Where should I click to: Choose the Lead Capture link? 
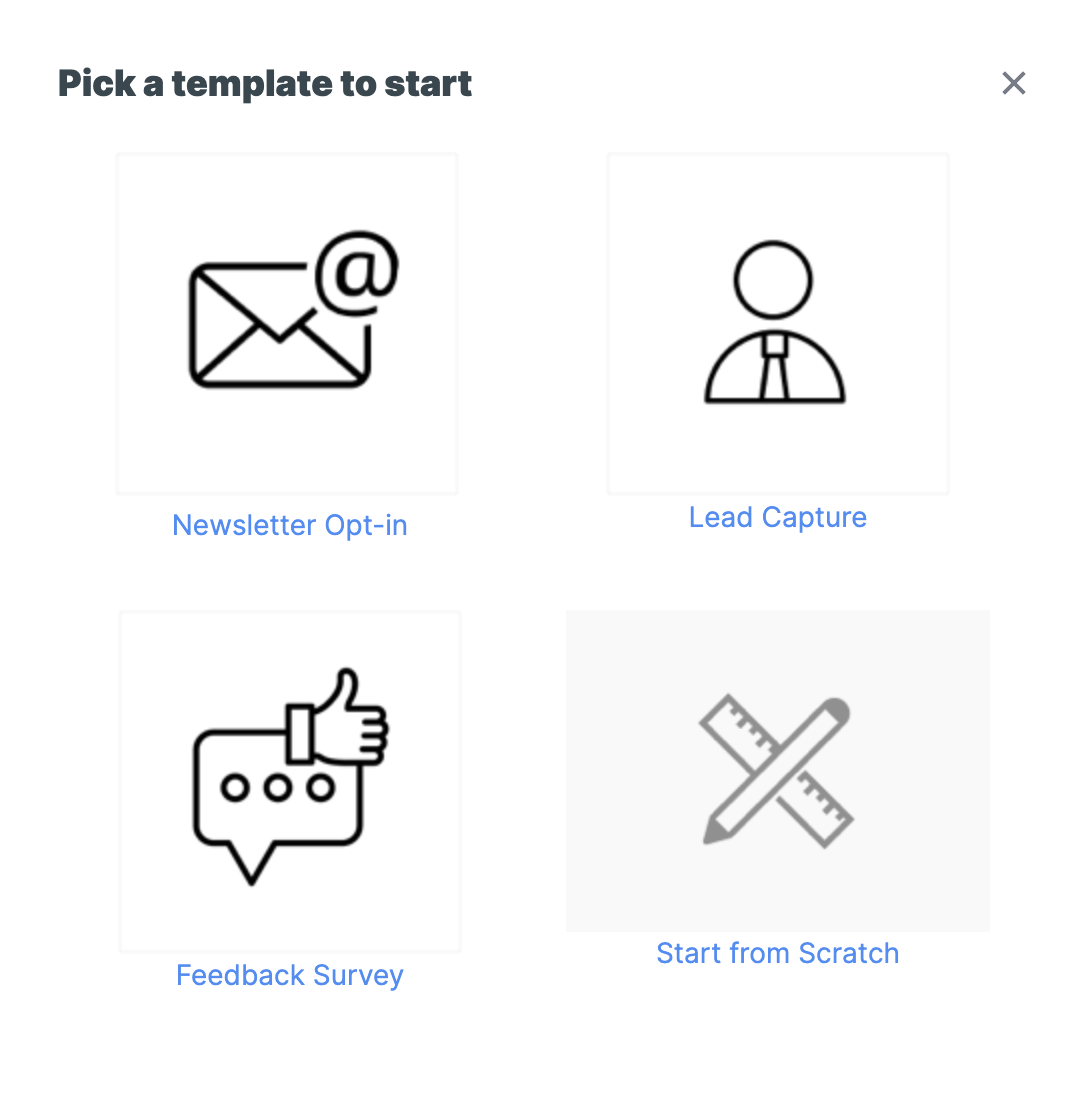click(x=777, y=517)
